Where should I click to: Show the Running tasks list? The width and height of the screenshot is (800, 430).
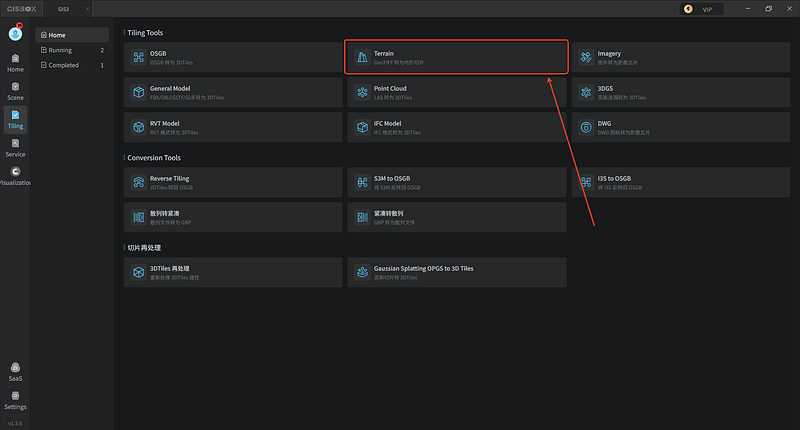pos(72,50)
